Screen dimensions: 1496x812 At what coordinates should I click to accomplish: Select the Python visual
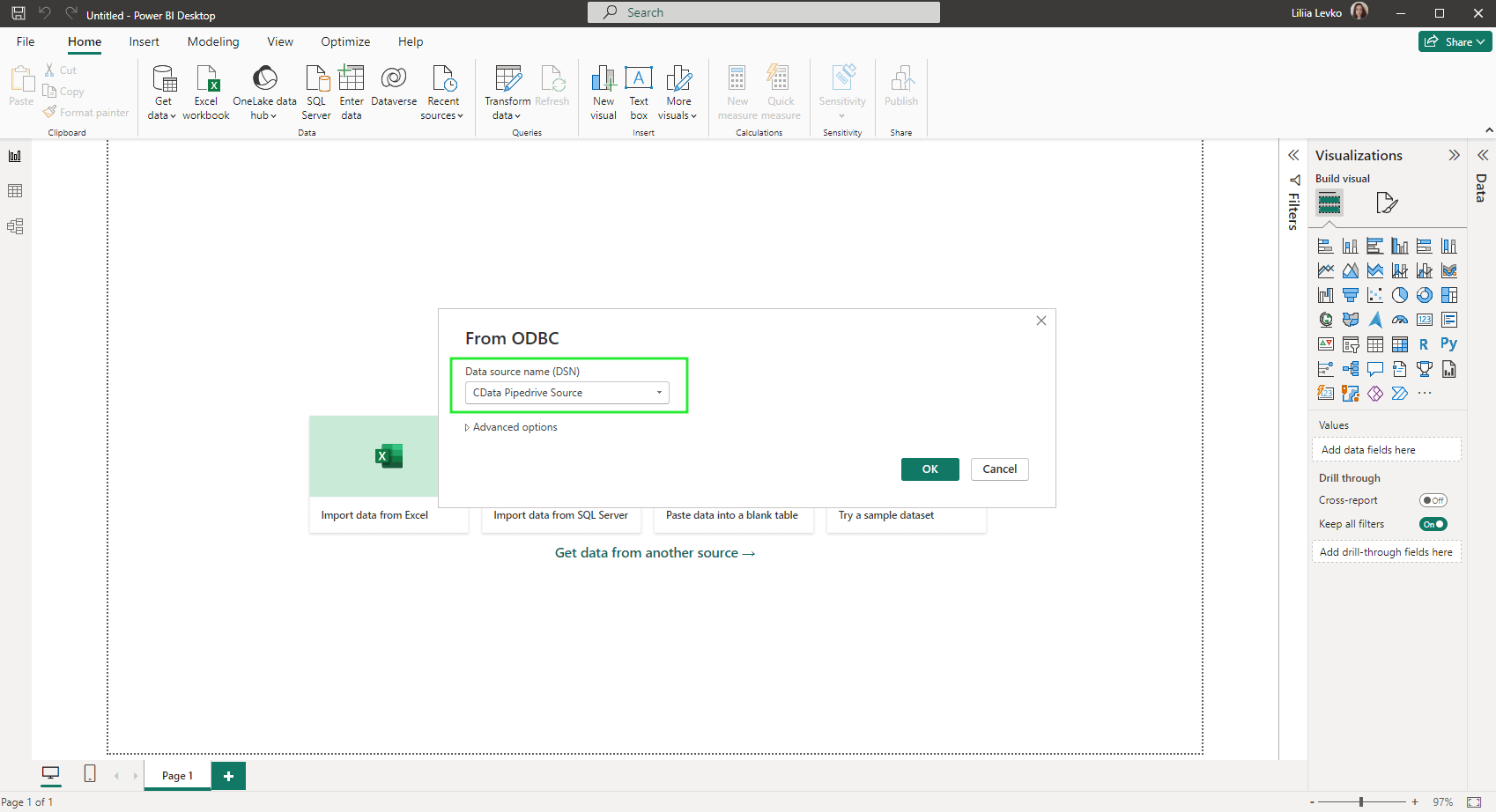pyautogui.click(x=1448, y=344)
